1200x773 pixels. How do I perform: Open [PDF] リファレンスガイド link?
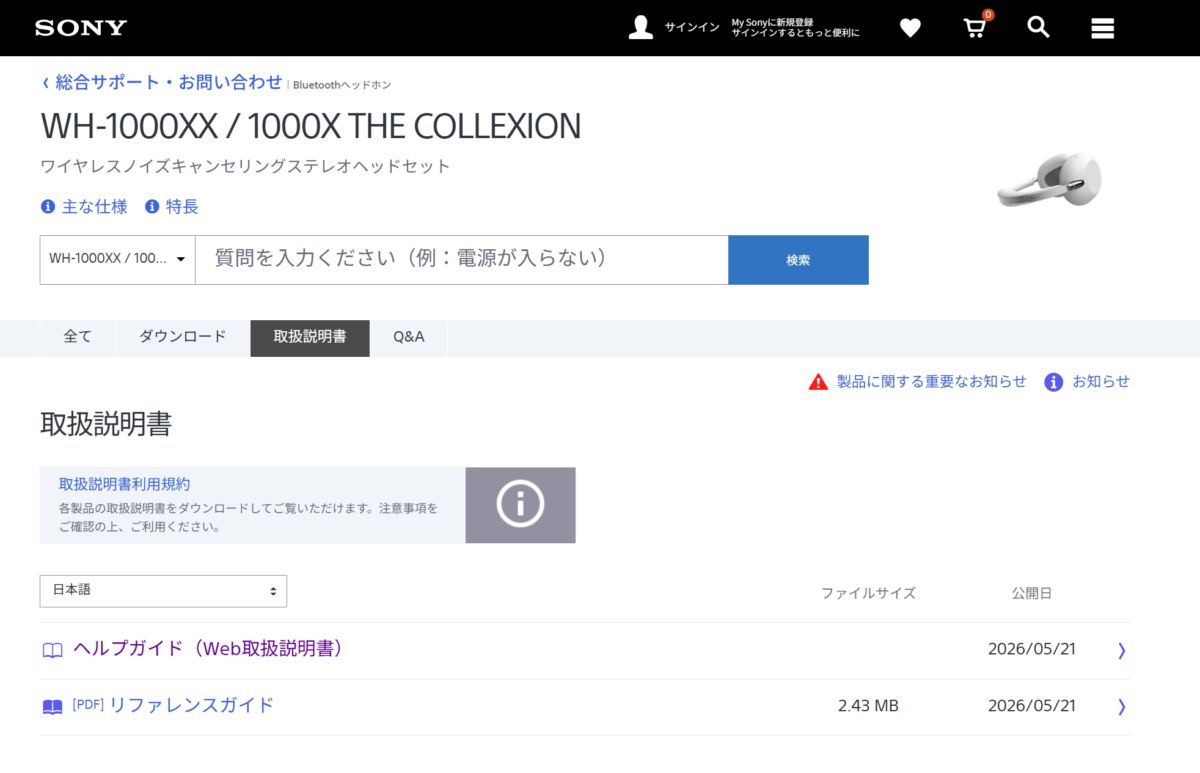pyautogui.click(x=173, y=705)
